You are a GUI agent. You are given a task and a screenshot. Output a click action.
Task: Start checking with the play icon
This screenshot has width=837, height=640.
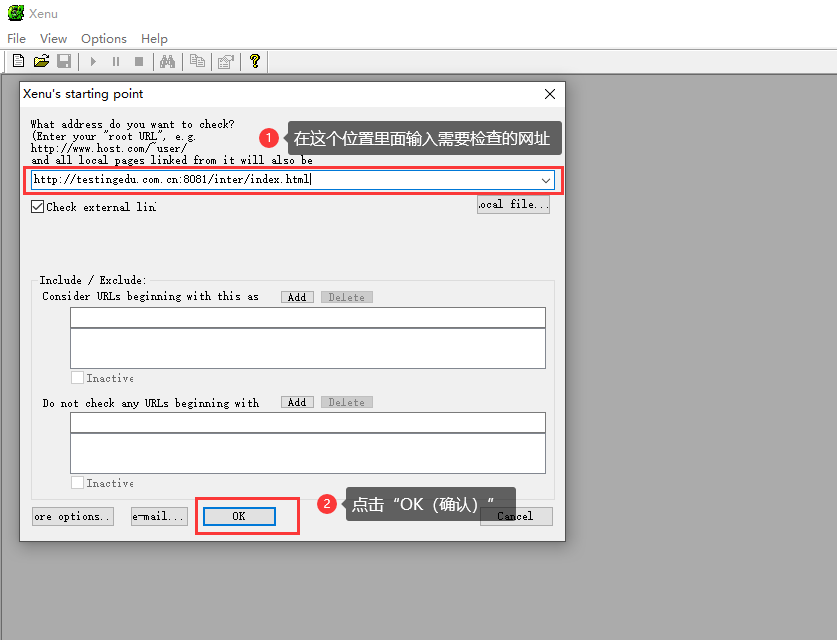(93, 61)
